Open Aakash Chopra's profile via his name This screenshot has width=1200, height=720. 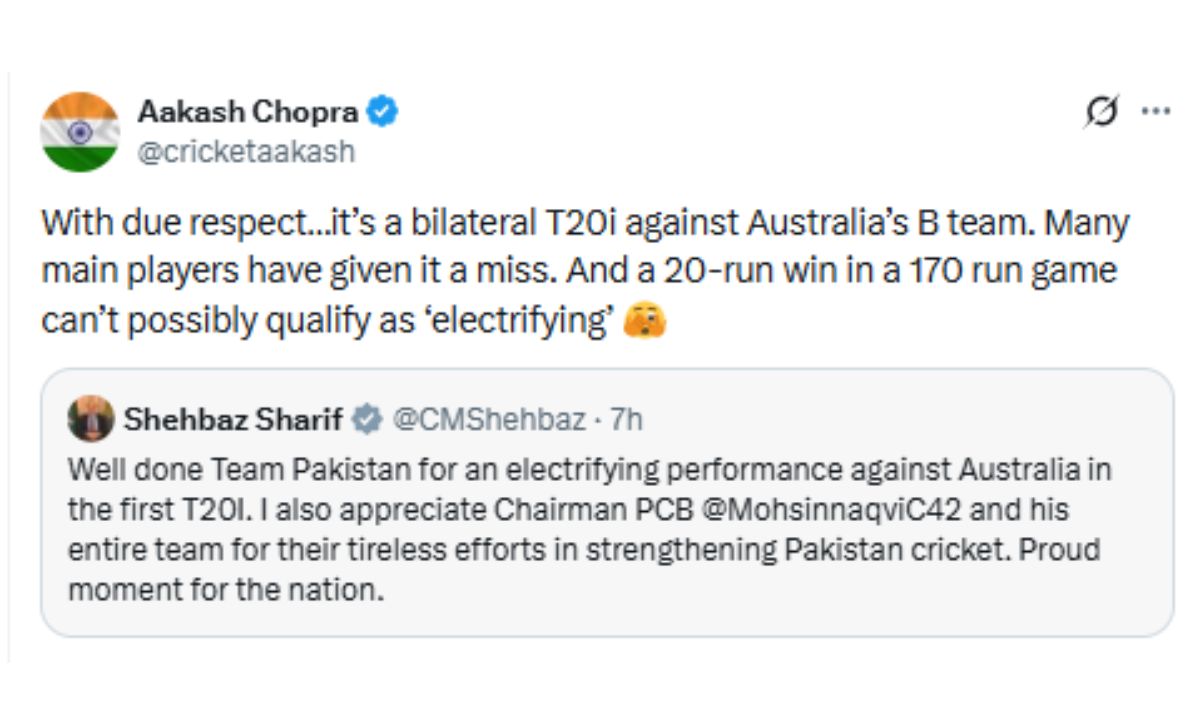tap(248, 112)
